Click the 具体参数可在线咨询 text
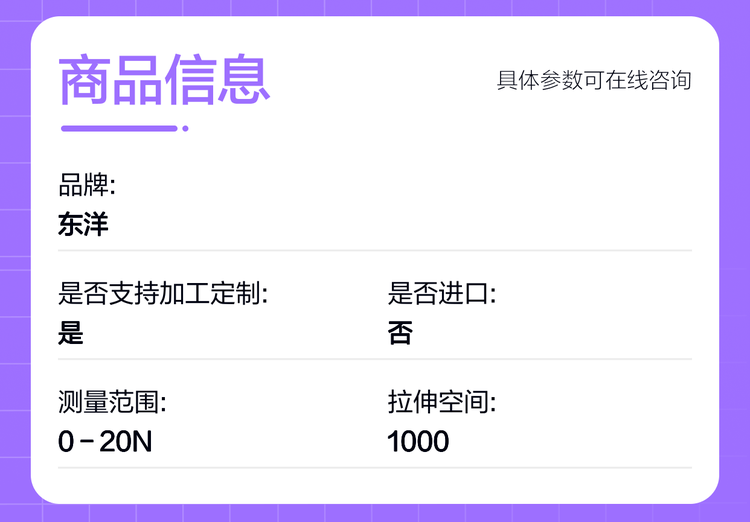Viewport: 750px width, 522px height. pos(594,80)
